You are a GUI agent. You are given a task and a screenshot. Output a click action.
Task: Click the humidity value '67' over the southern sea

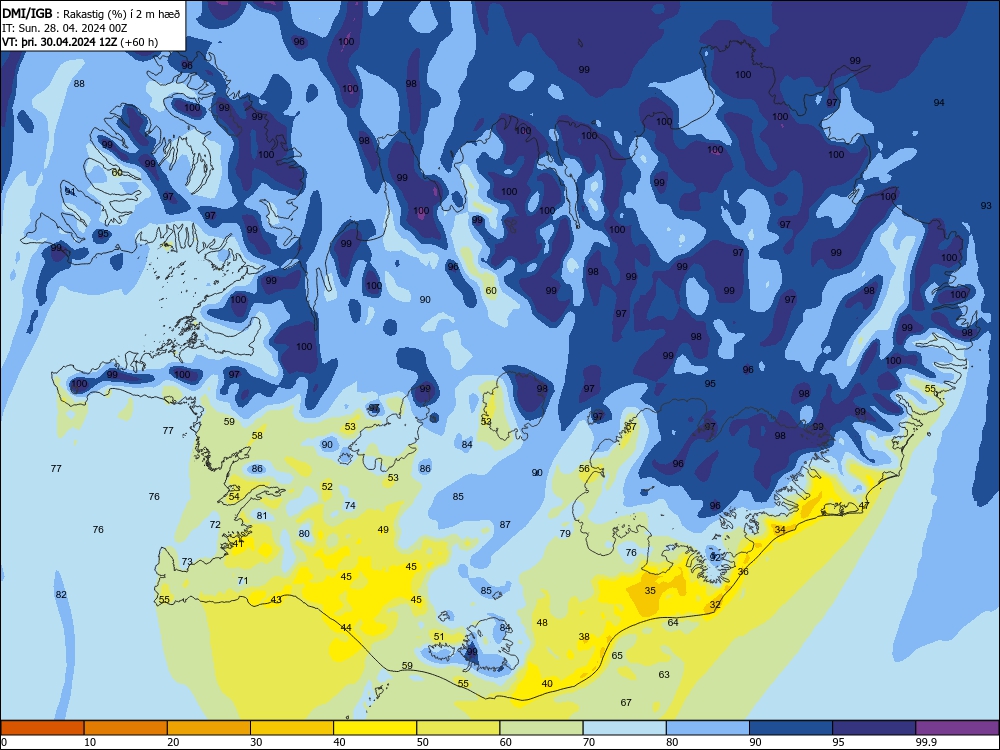[x=626, y=702]
